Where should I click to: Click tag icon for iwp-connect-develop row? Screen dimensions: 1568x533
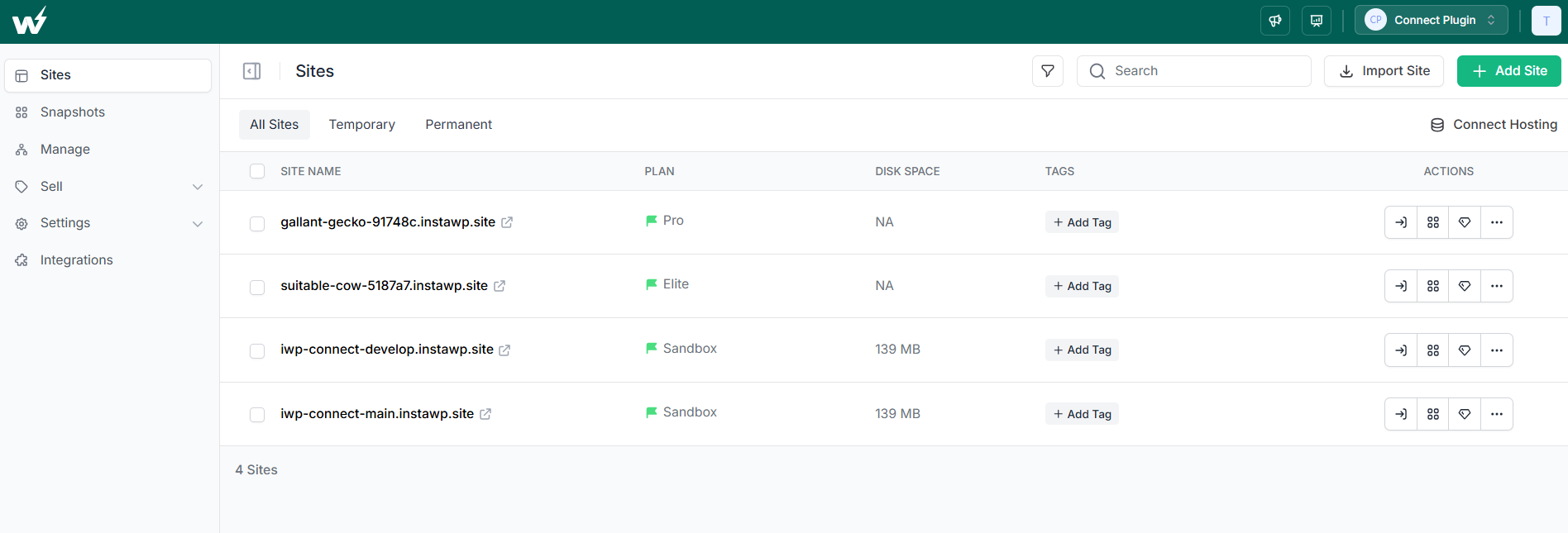pyautogui.click(x=1465, y=350)
